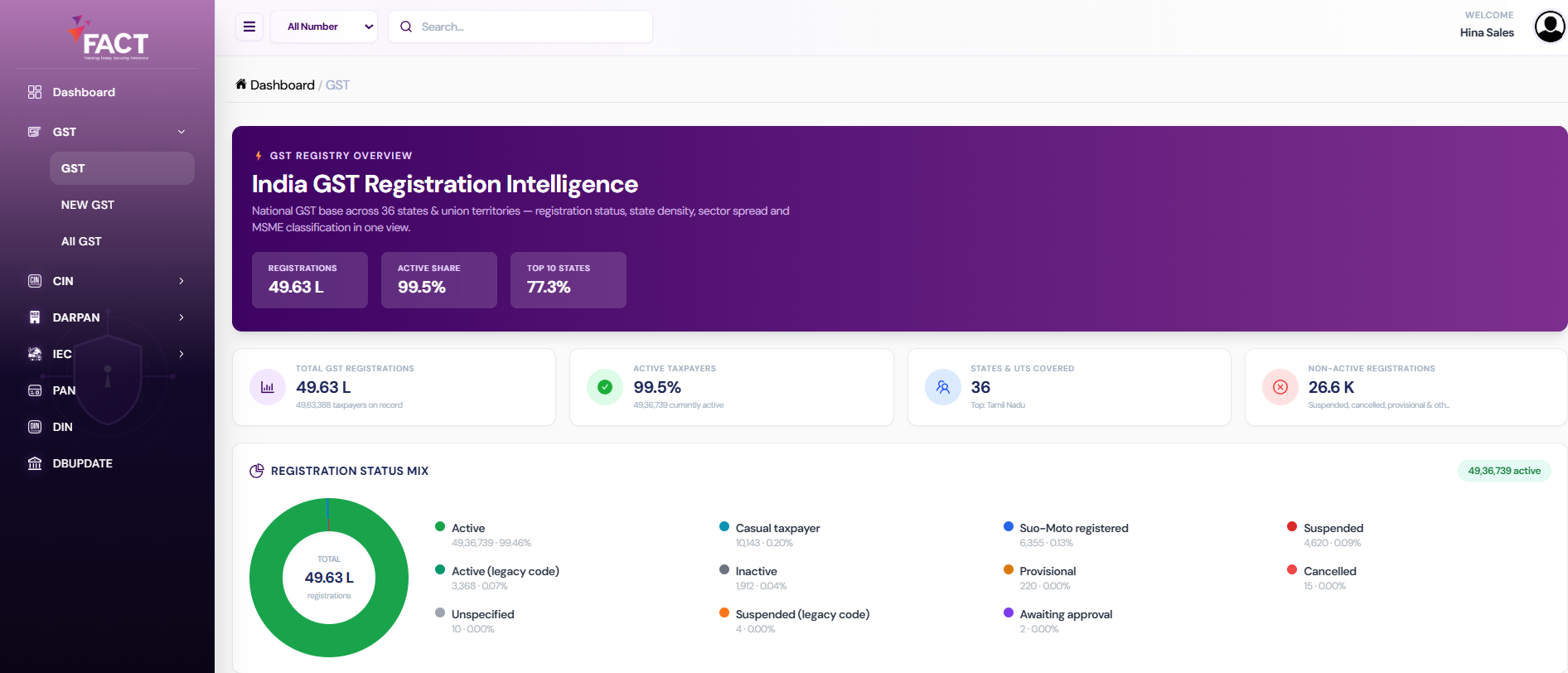
Task: Focus the Search input field
Action: [x=520, y=27]
